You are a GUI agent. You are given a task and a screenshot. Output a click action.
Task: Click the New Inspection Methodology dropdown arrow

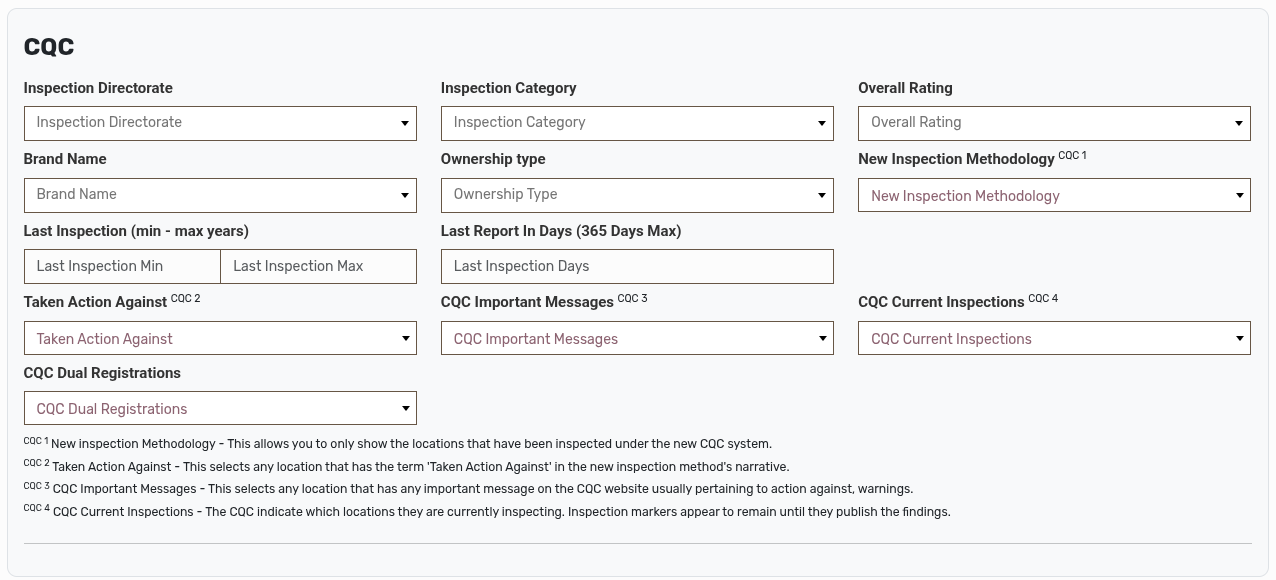click(x=1239, y=195)
